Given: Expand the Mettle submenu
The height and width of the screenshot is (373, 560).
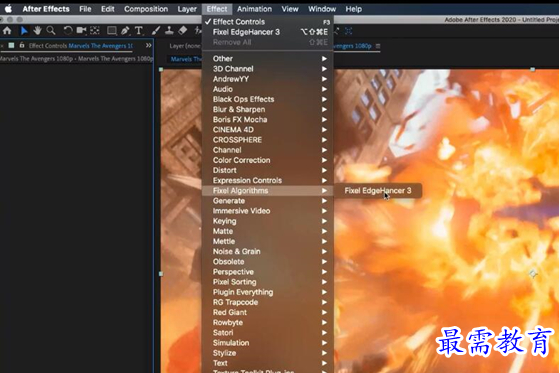Looking at the screenshot, I should pos(268,241).
